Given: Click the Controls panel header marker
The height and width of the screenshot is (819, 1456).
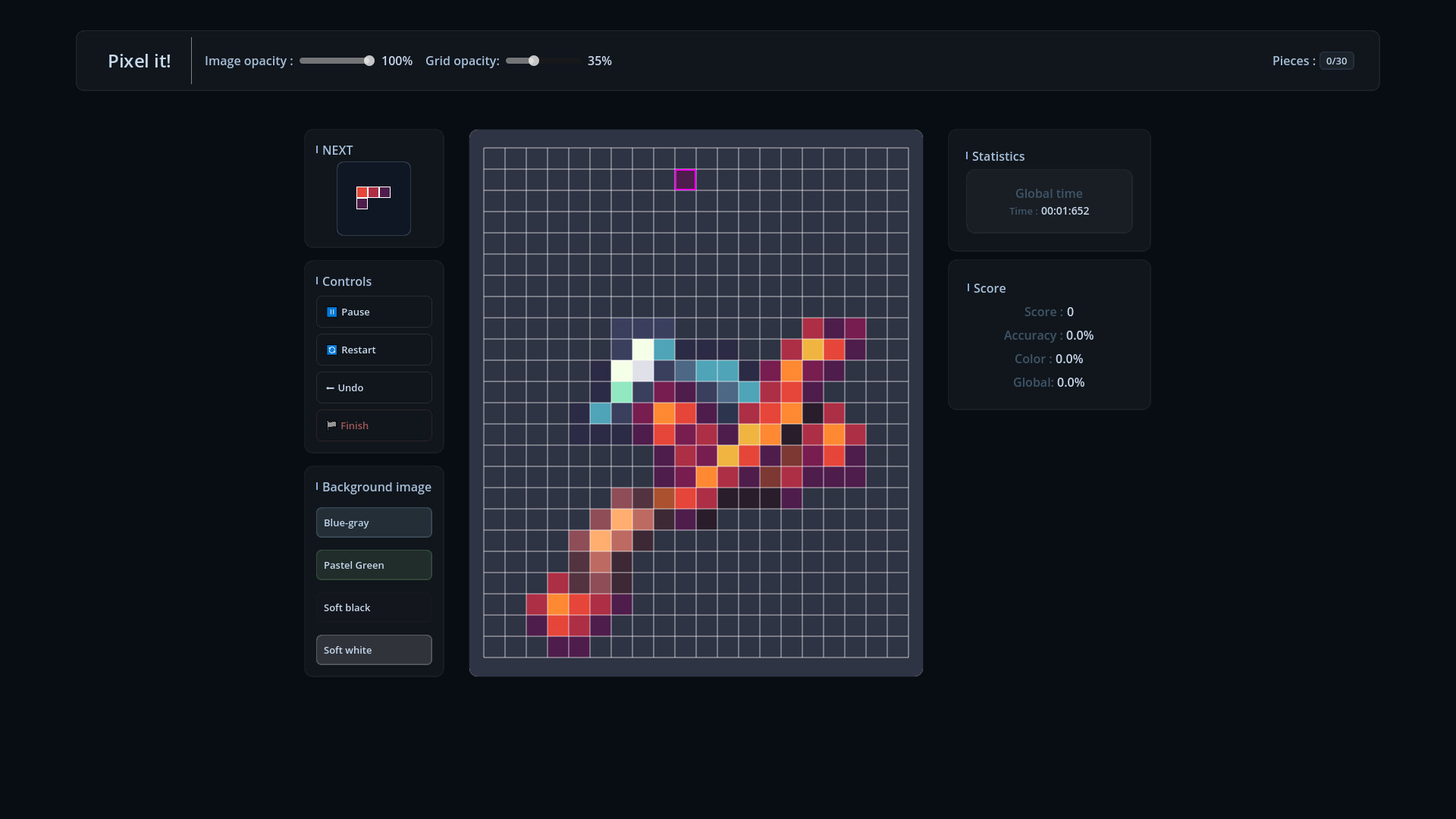Looking at the screenshot, I should pyautogui.click(x=316, y=281).
